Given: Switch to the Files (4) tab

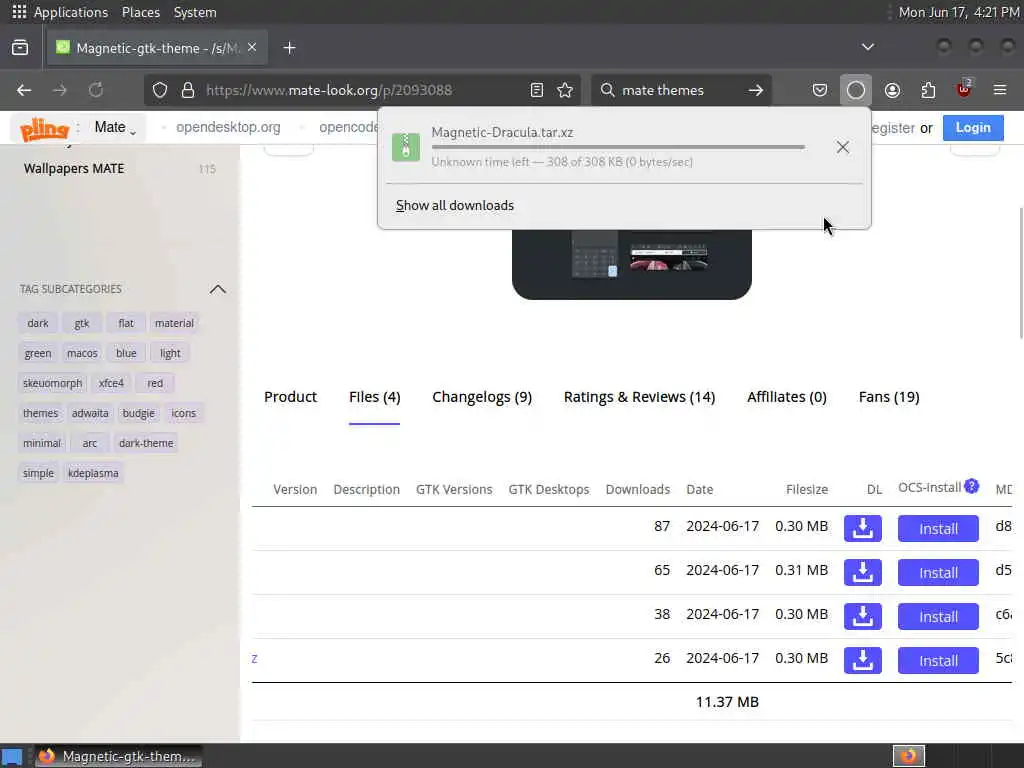Looking at the screenshot, I should (374, 397).
